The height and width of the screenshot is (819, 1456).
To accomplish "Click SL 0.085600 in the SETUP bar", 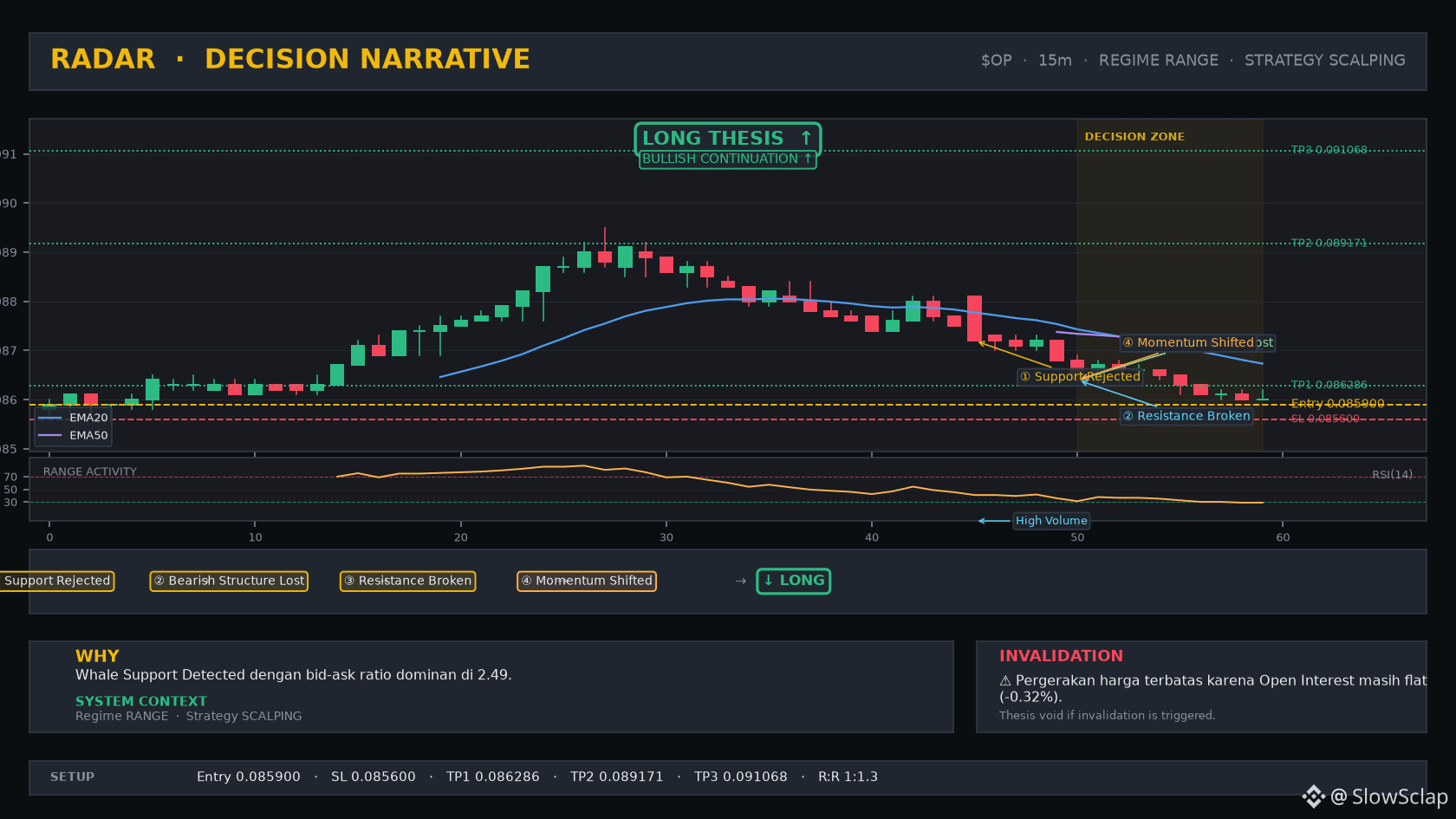I will (374, 777).
